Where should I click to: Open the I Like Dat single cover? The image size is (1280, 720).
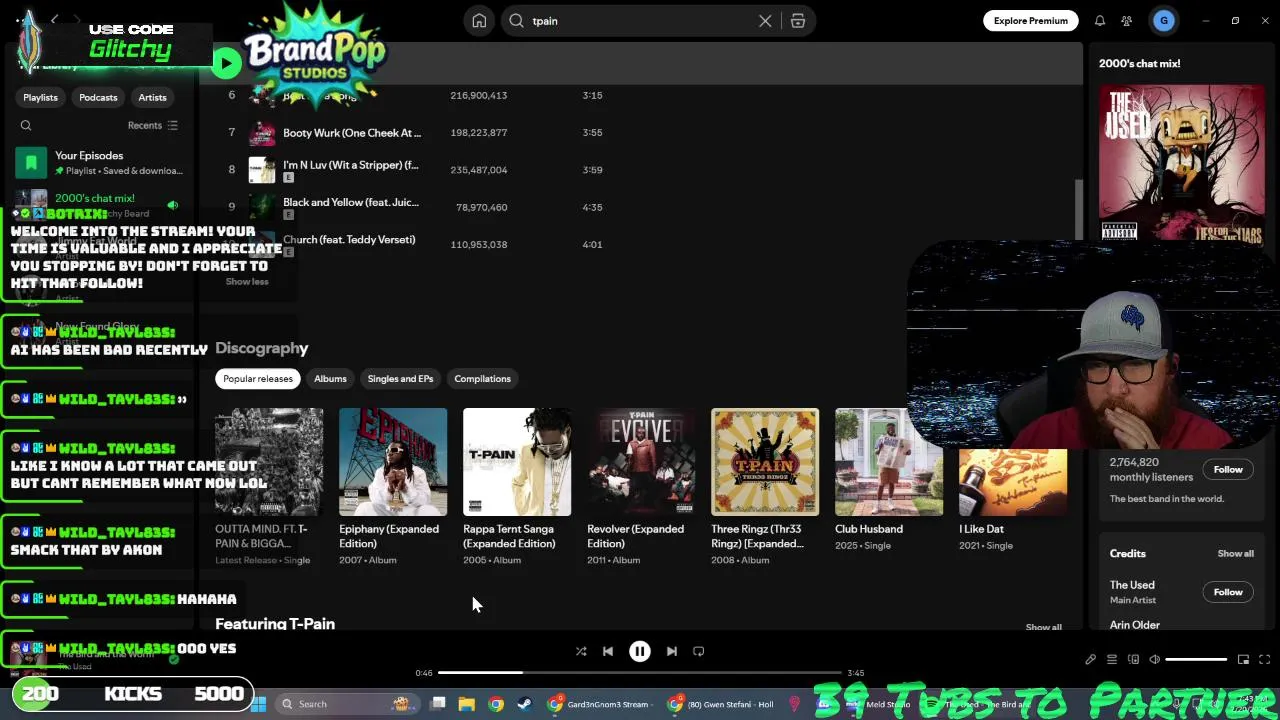pos(1013,462)
